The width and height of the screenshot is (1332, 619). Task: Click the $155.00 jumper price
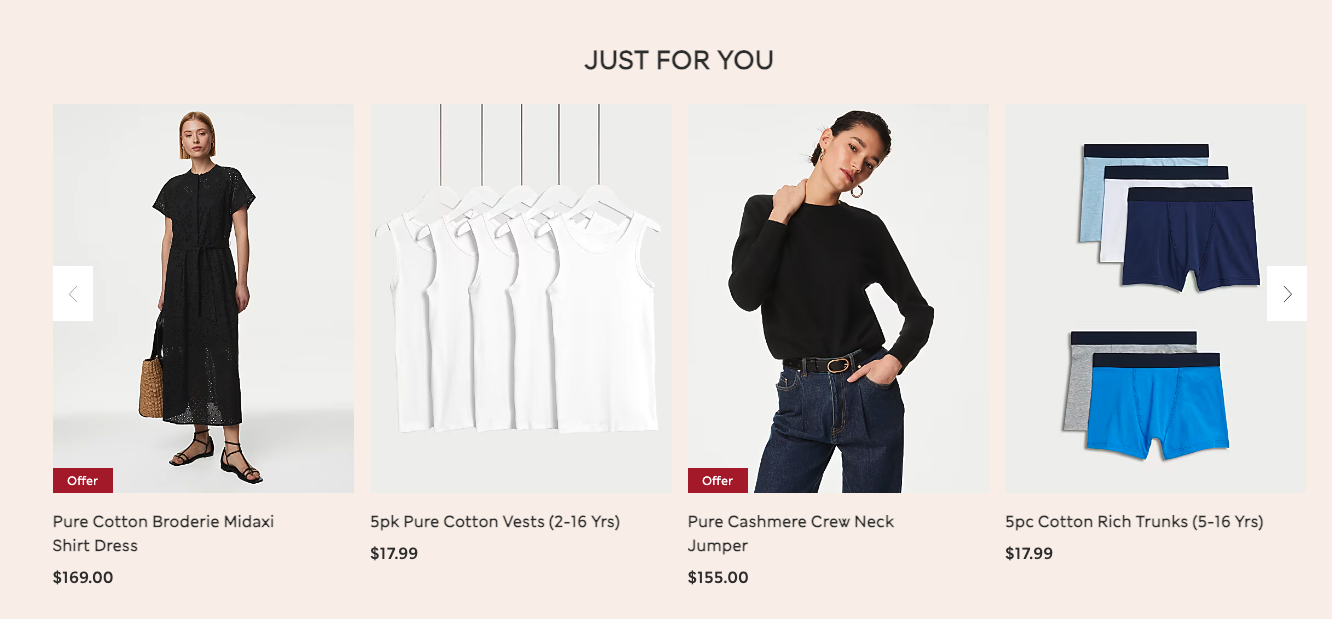pos(718,577)
